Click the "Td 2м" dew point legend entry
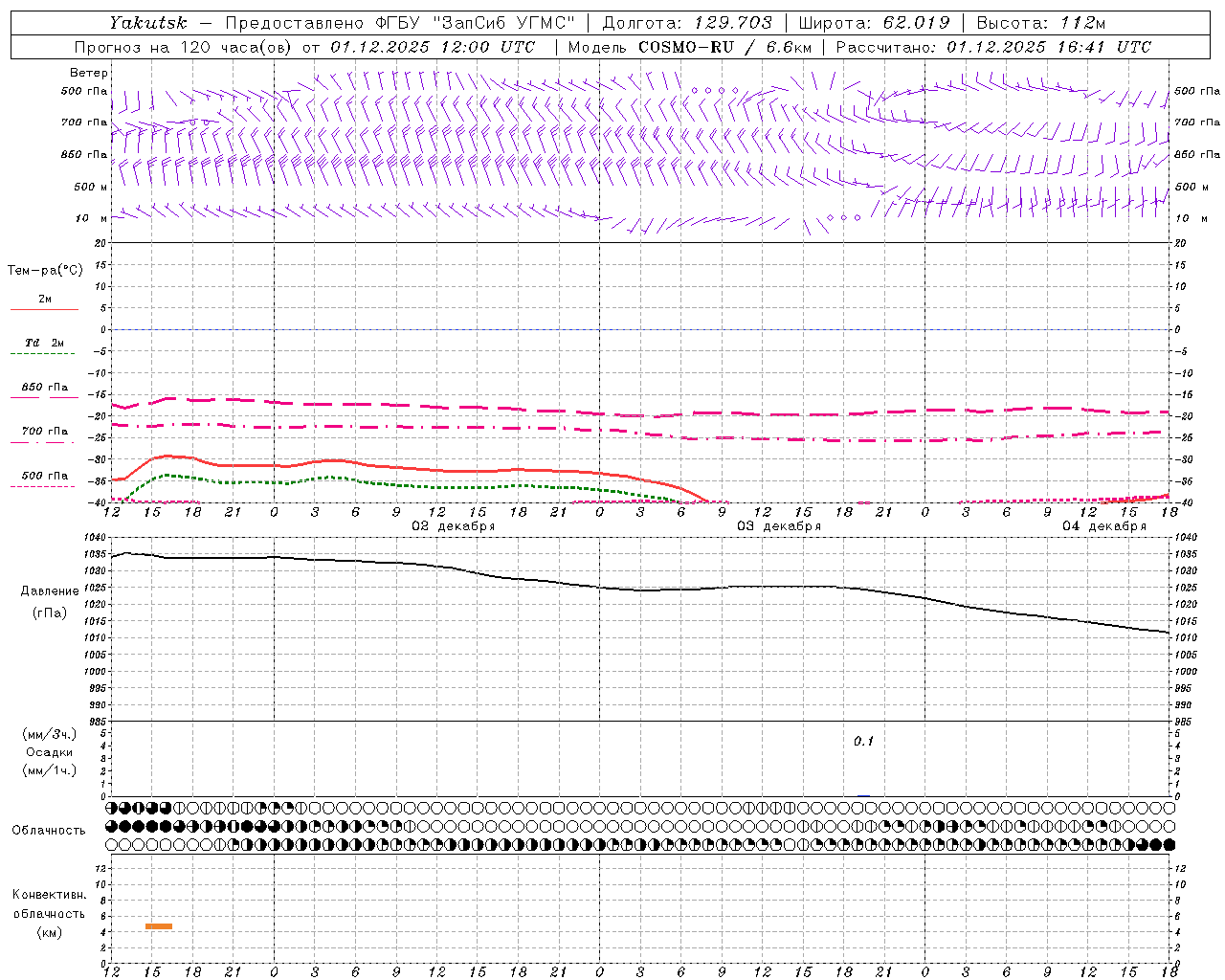The image size is (1225, 980). [44, 343]
